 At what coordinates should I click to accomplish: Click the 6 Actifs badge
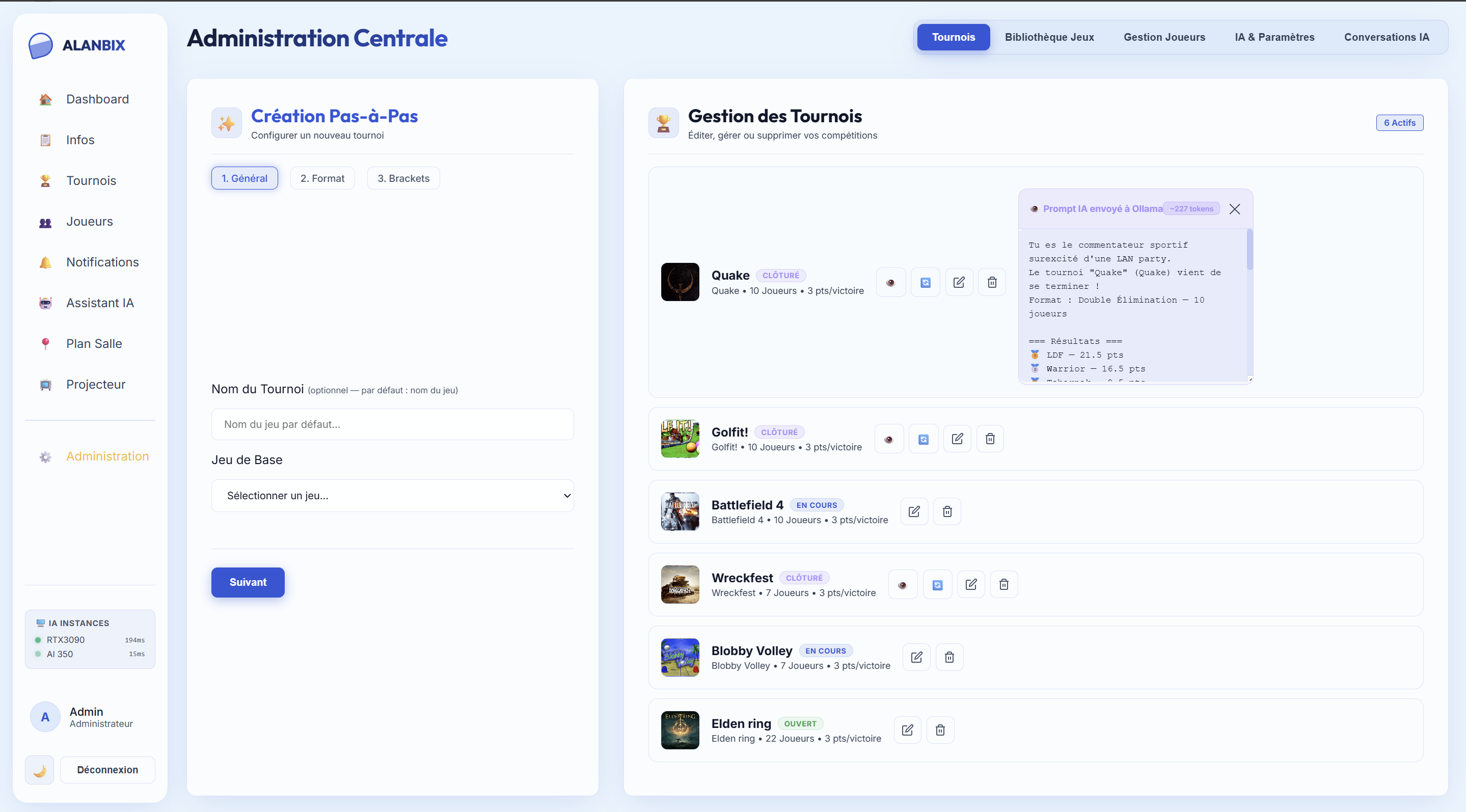coord(1399,123)
